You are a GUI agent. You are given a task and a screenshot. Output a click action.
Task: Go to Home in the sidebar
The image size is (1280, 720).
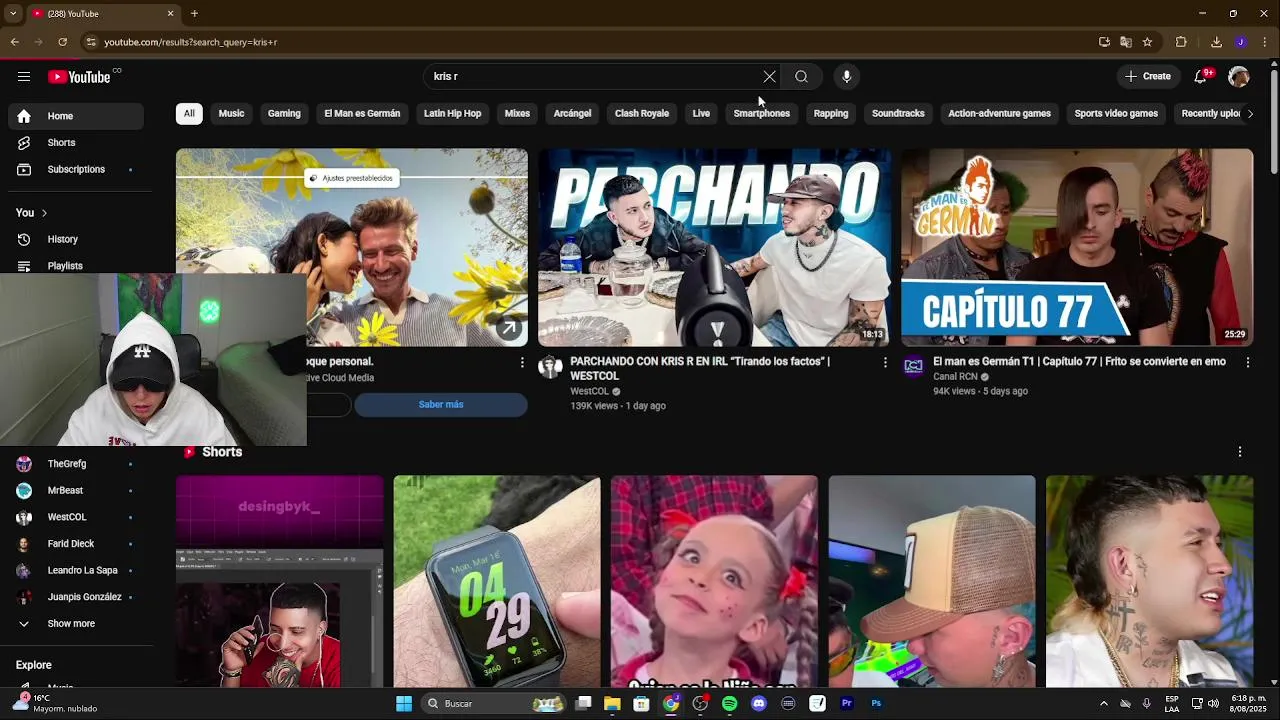[76, 116]
